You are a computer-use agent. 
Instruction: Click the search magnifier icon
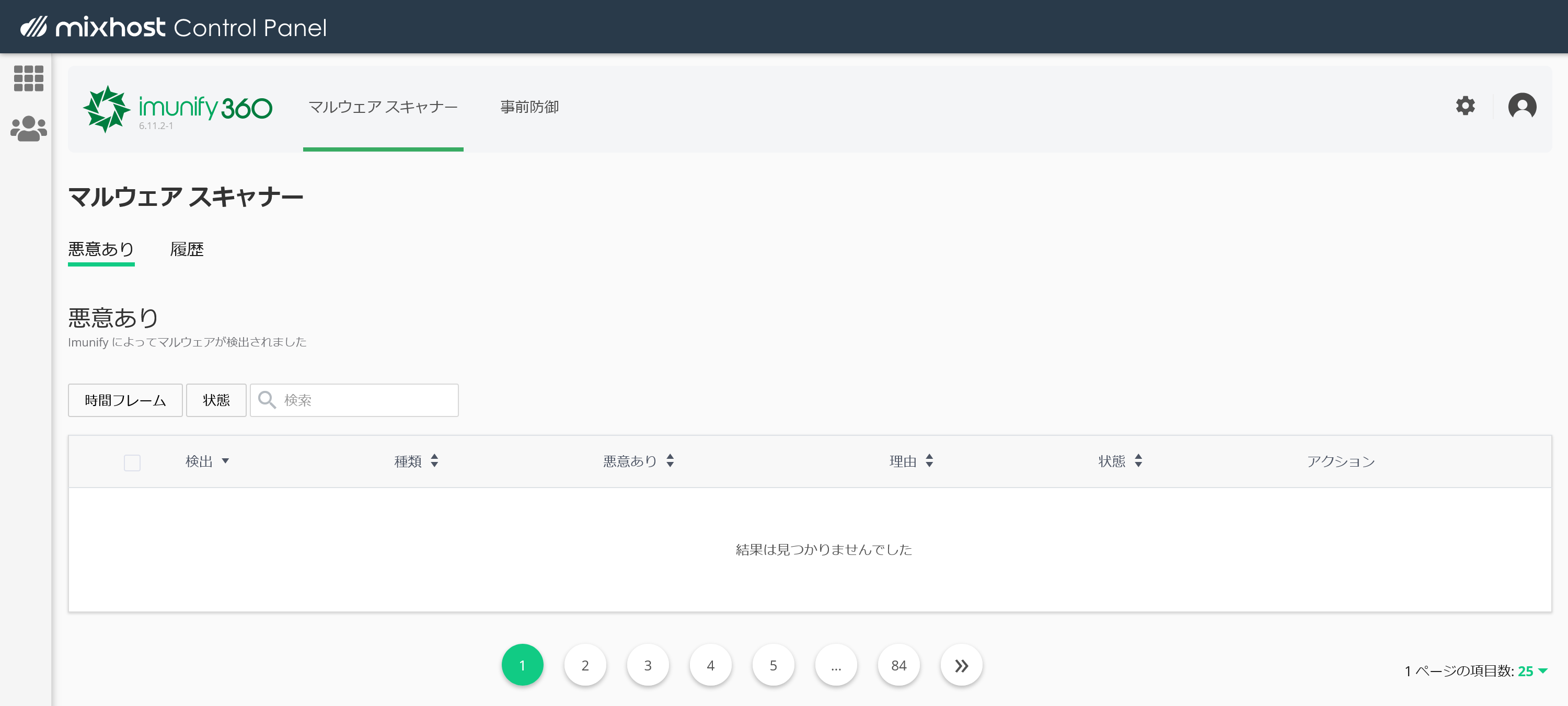(267, 400)
